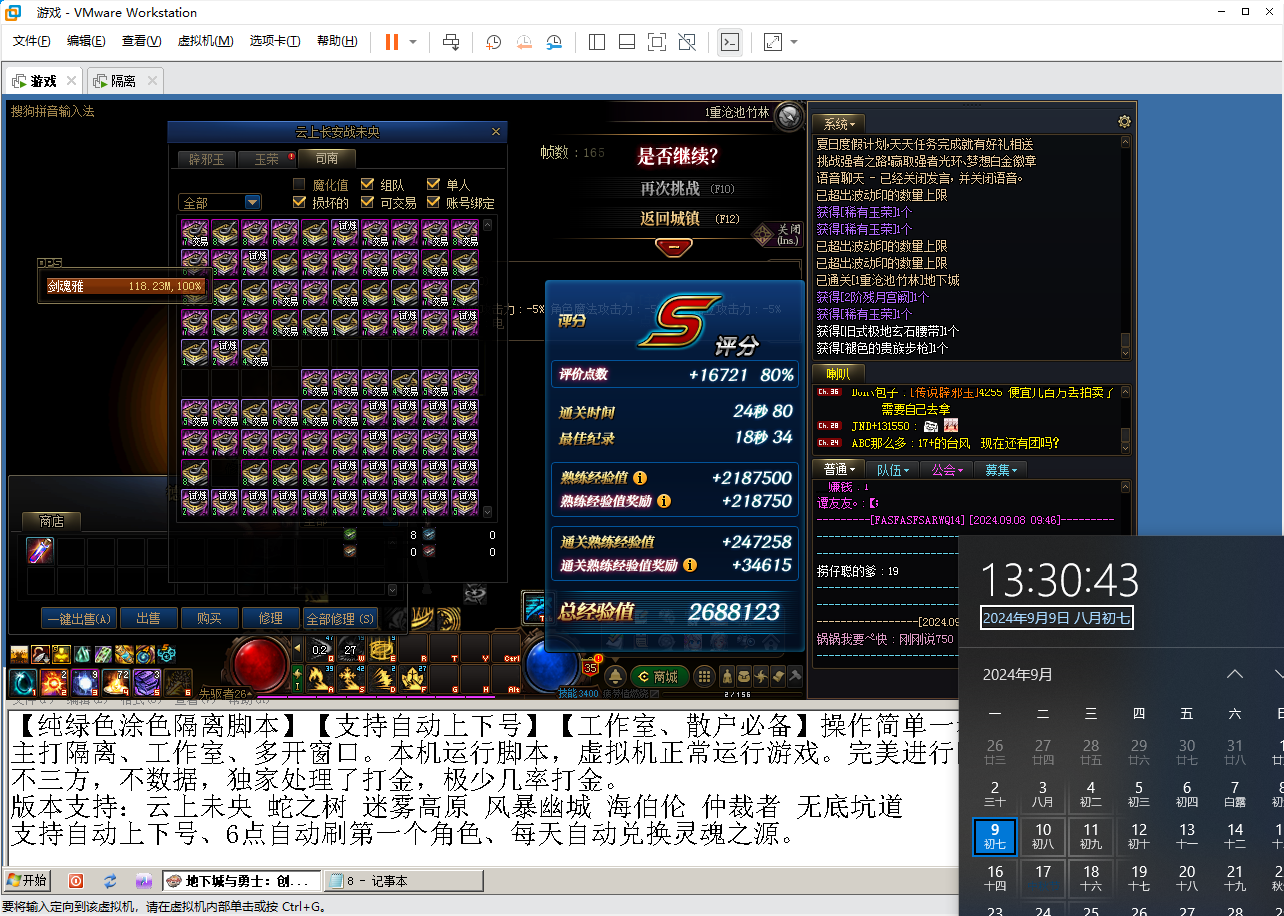This screenshot has height=916, width=1284.
Task: Toggle the 组队 checkbox
Action: click(367, 184)
